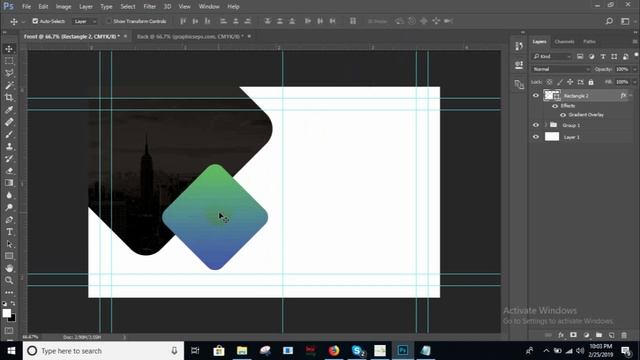Screen dimensions: 640x360
Task: Open the Filter menu
Action: pyautogui.click(x=149, y=7)
